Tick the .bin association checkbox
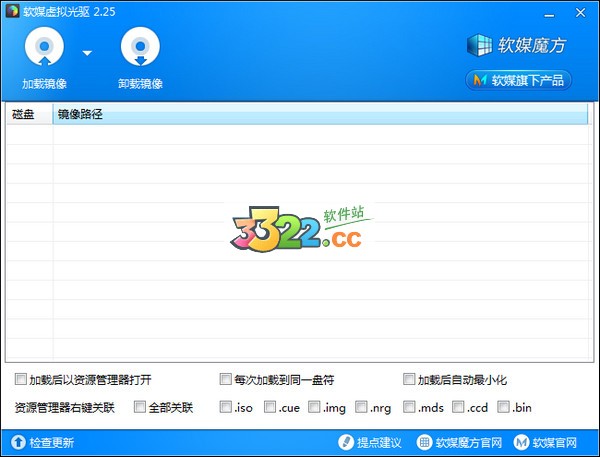600x457 pixels. [503, 406]
